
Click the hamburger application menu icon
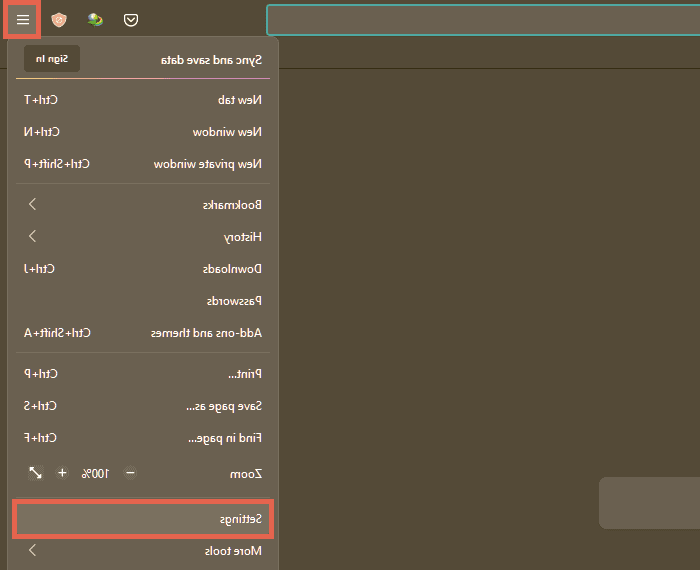point(23,20)
